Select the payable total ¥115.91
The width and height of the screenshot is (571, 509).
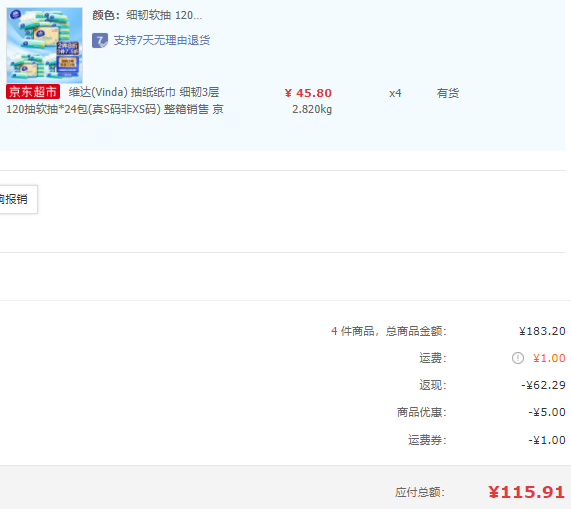click(526, 492)
